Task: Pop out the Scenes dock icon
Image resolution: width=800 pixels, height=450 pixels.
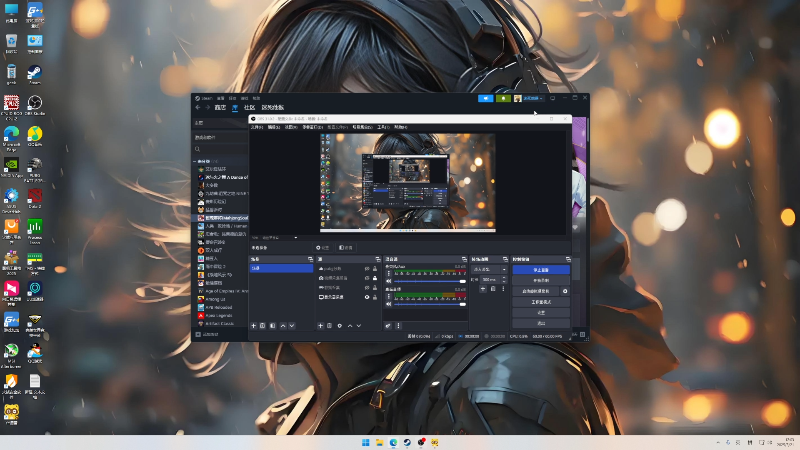Action: (310, 259)
